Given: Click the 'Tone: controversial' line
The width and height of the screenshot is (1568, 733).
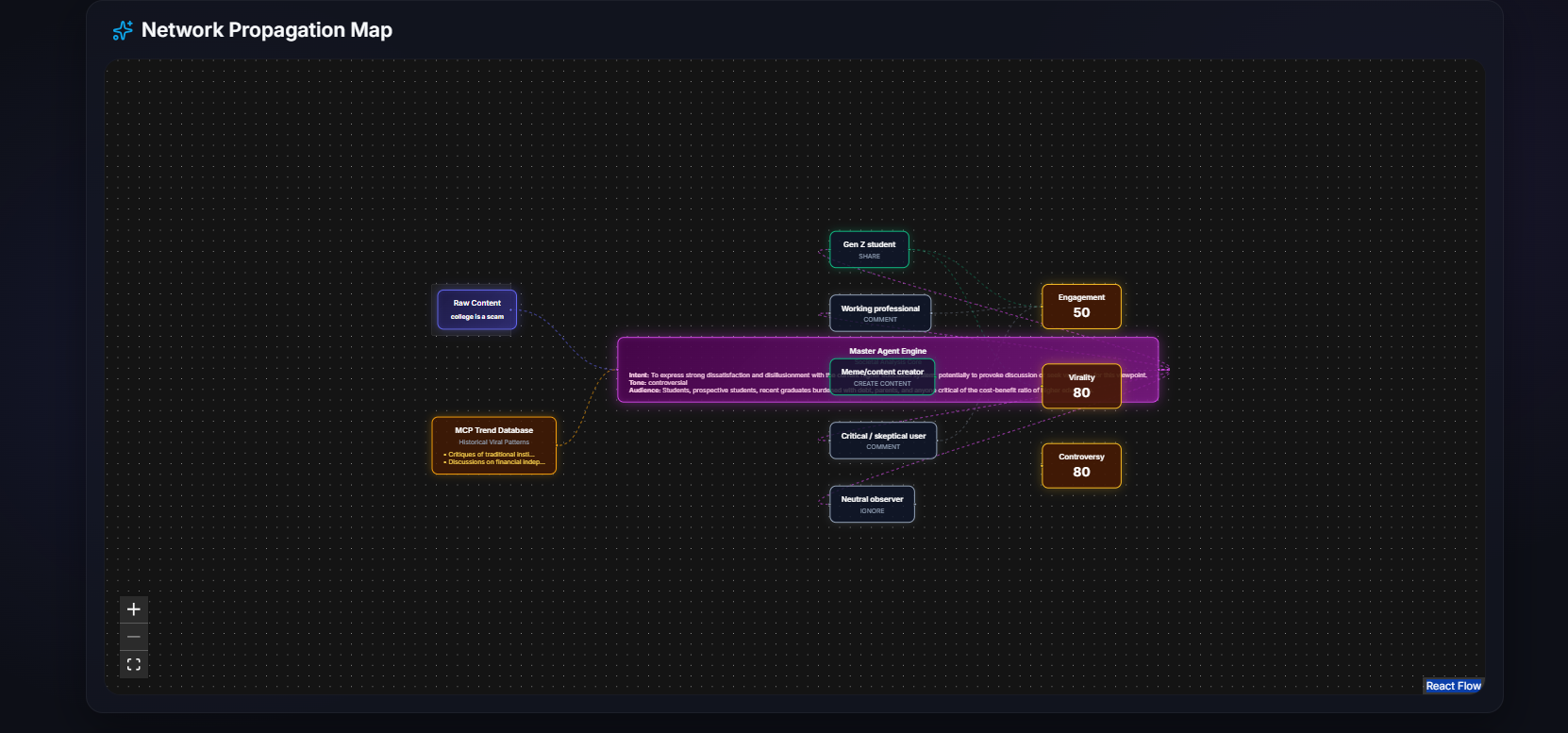Looking at the screenshot, I should point(658,383).
